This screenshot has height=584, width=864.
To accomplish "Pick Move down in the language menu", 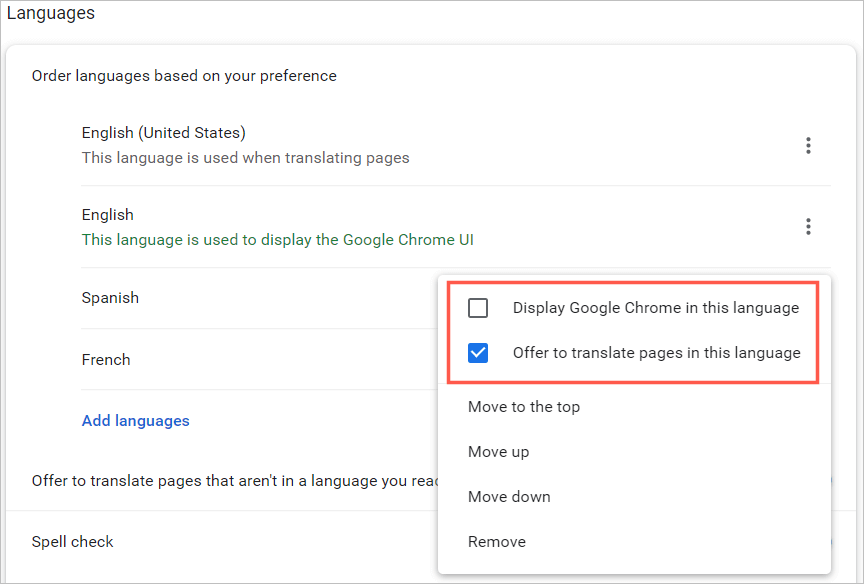I will [509, 497].
